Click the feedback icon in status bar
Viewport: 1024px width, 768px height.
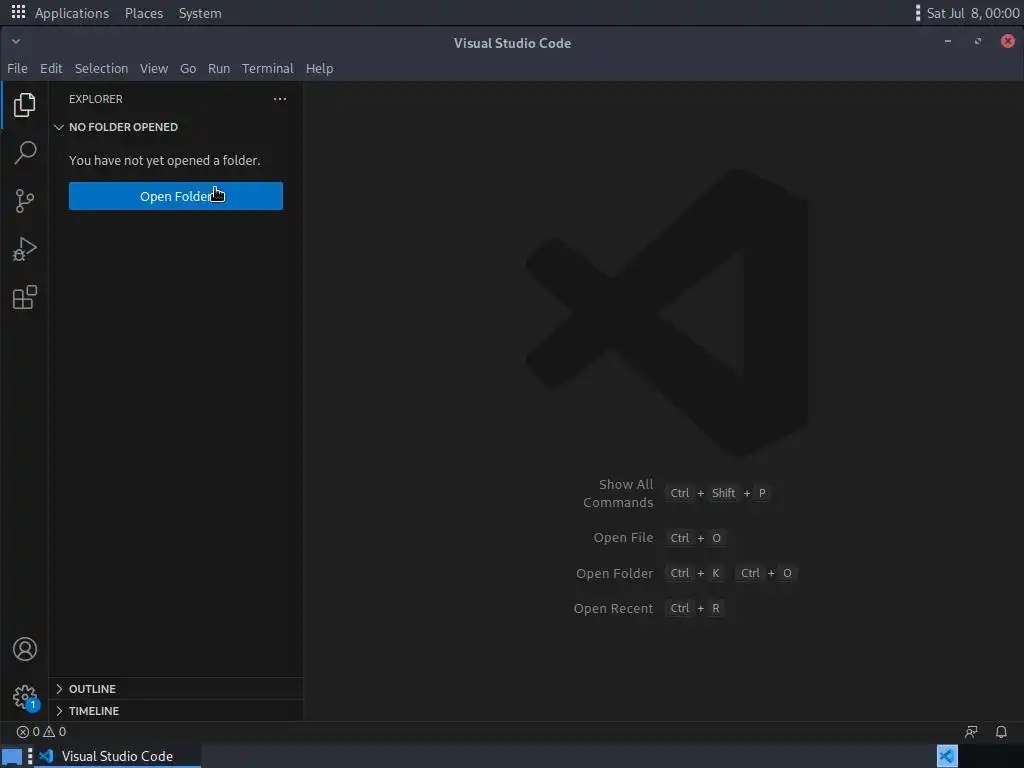(x=971, y=731)
